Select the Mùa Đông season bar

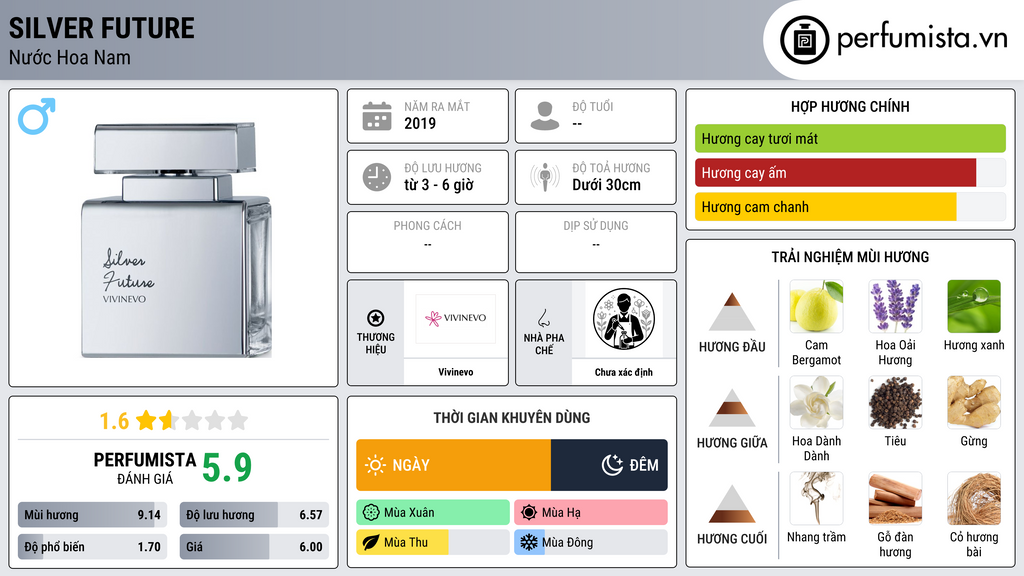pos(591,543)
